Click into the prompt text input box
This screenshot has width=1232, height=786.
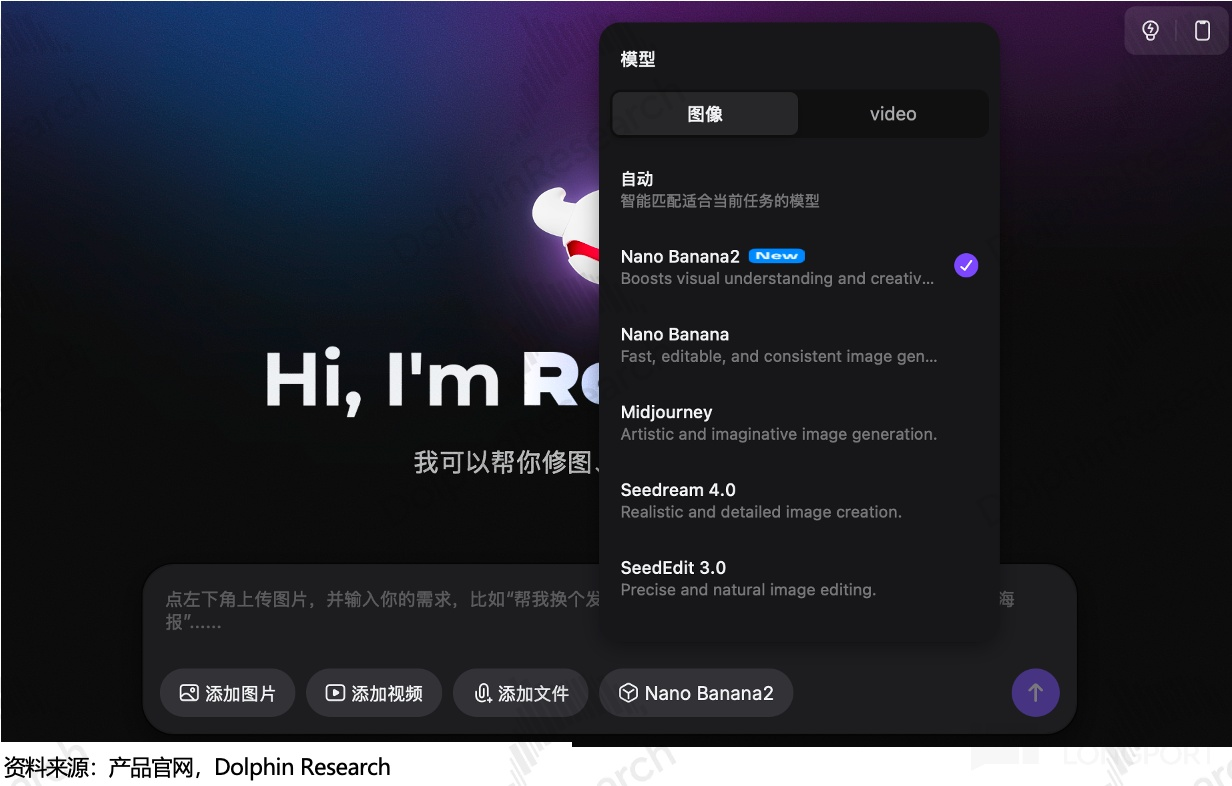click(380, 610)
